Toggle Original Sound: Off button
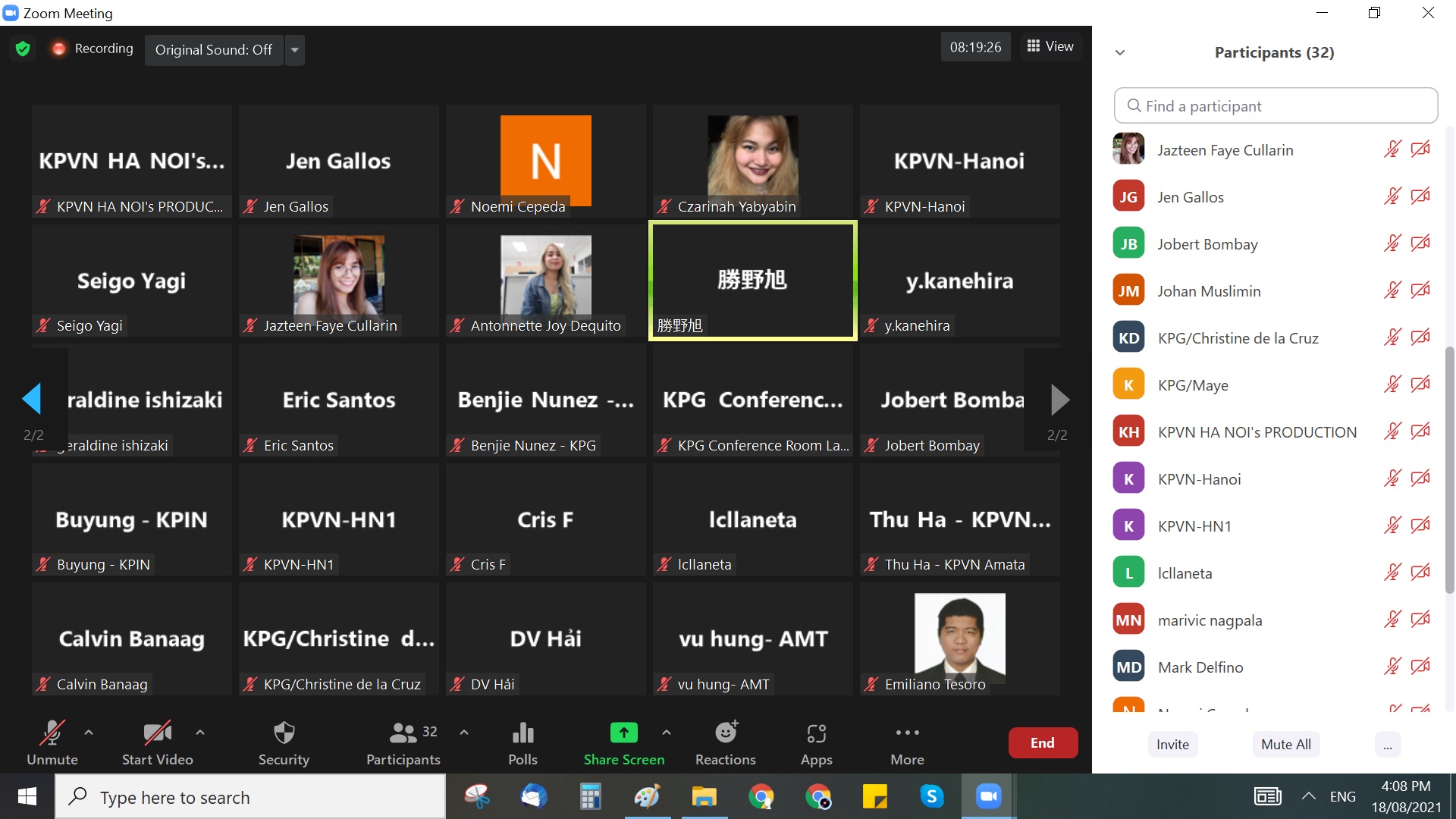 (214, 50)
